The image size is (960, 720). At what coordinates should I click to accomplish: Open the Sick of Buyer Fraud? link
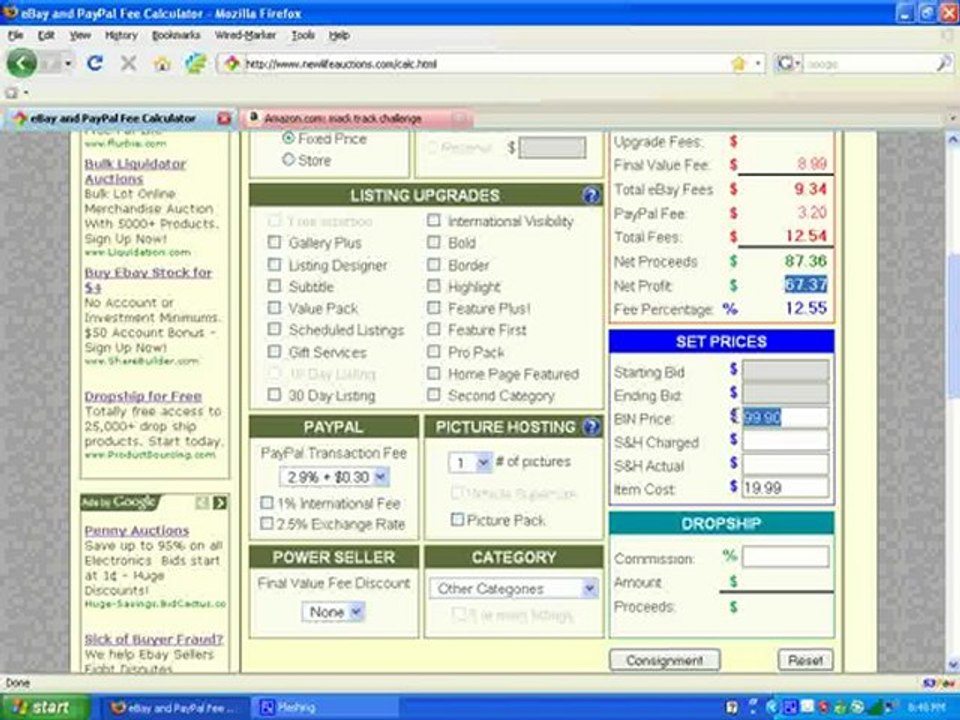click(154, 639)
